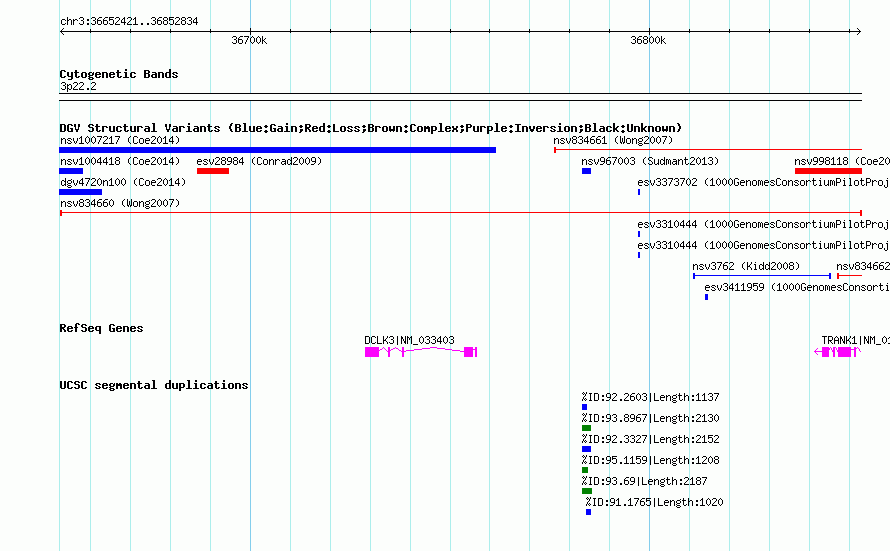Click blue block under %ID:92.3327|Length:2152
The image size is (890, 551).
586,449
